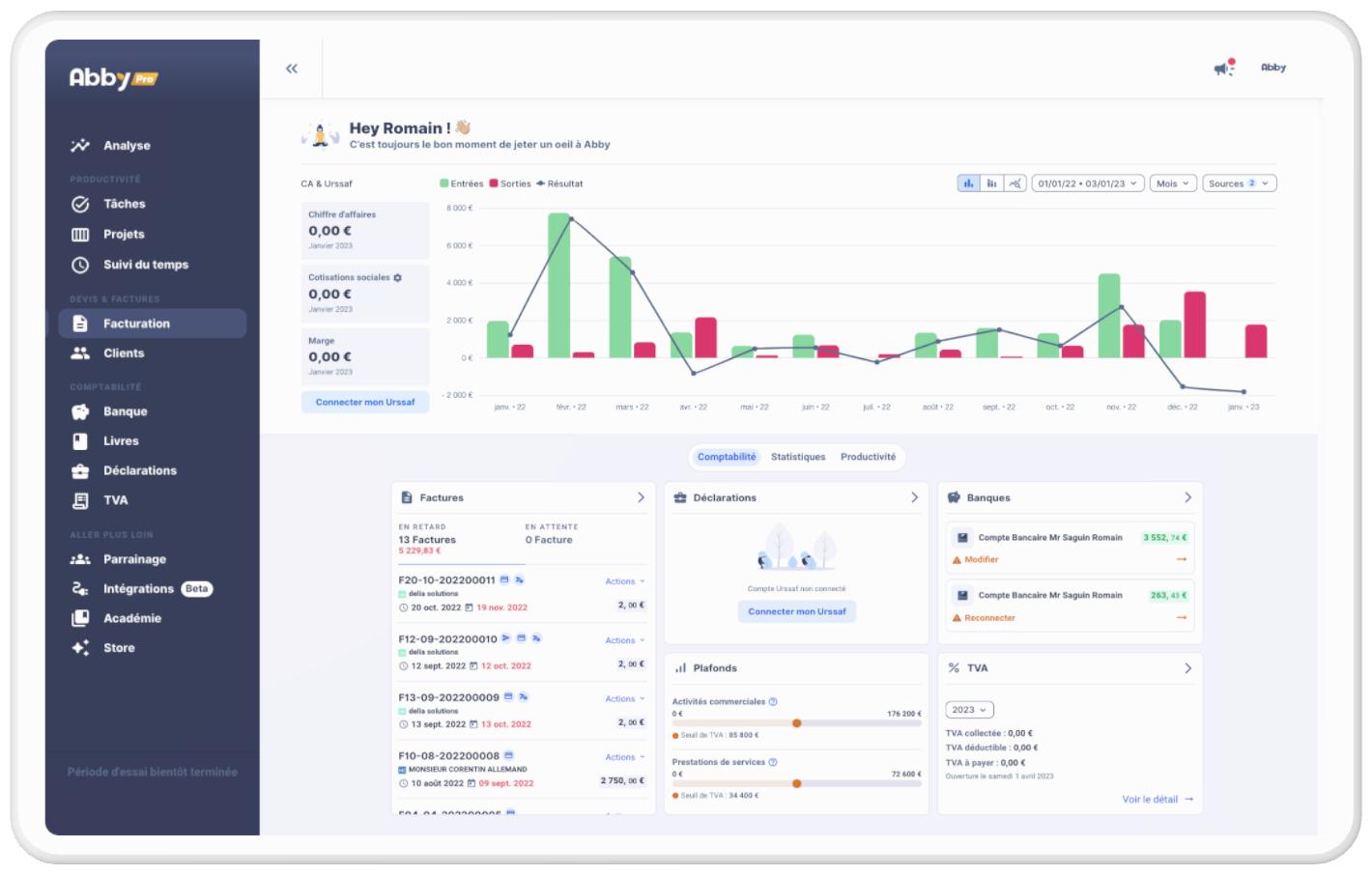
Task: Click the Cotisations sociales gear icon
Action: (x=397, y=278)
